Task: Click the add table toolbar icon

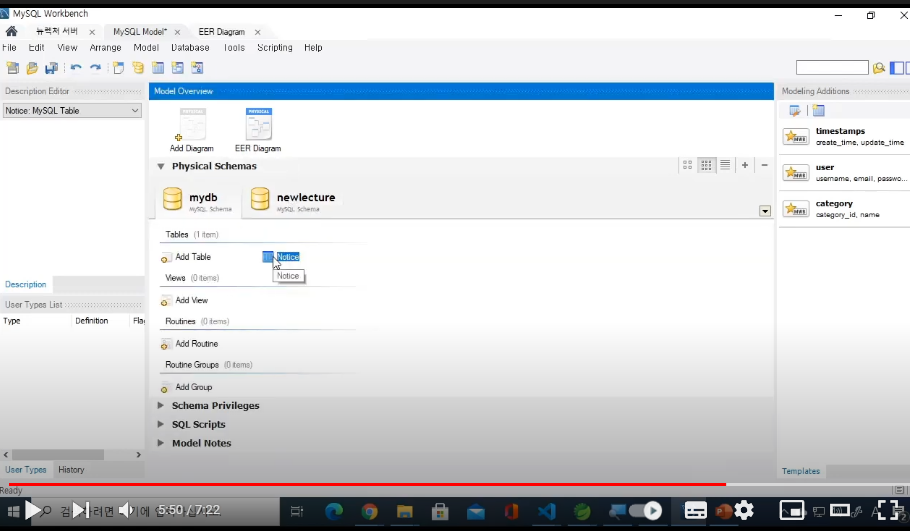Action: [x=158, y=68]
